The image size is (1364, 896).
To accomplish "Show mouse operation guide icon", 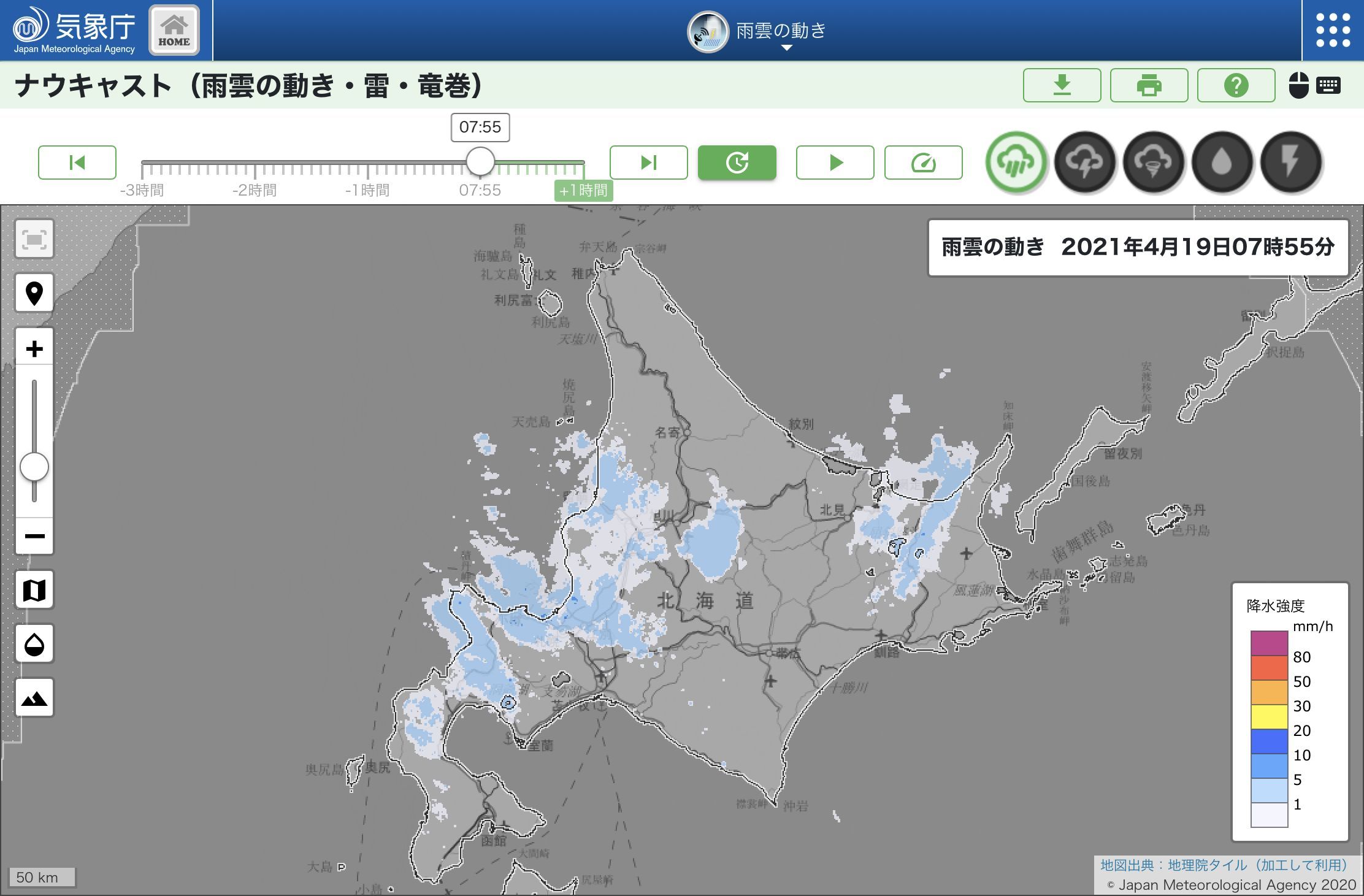I will click(1298, 85).
